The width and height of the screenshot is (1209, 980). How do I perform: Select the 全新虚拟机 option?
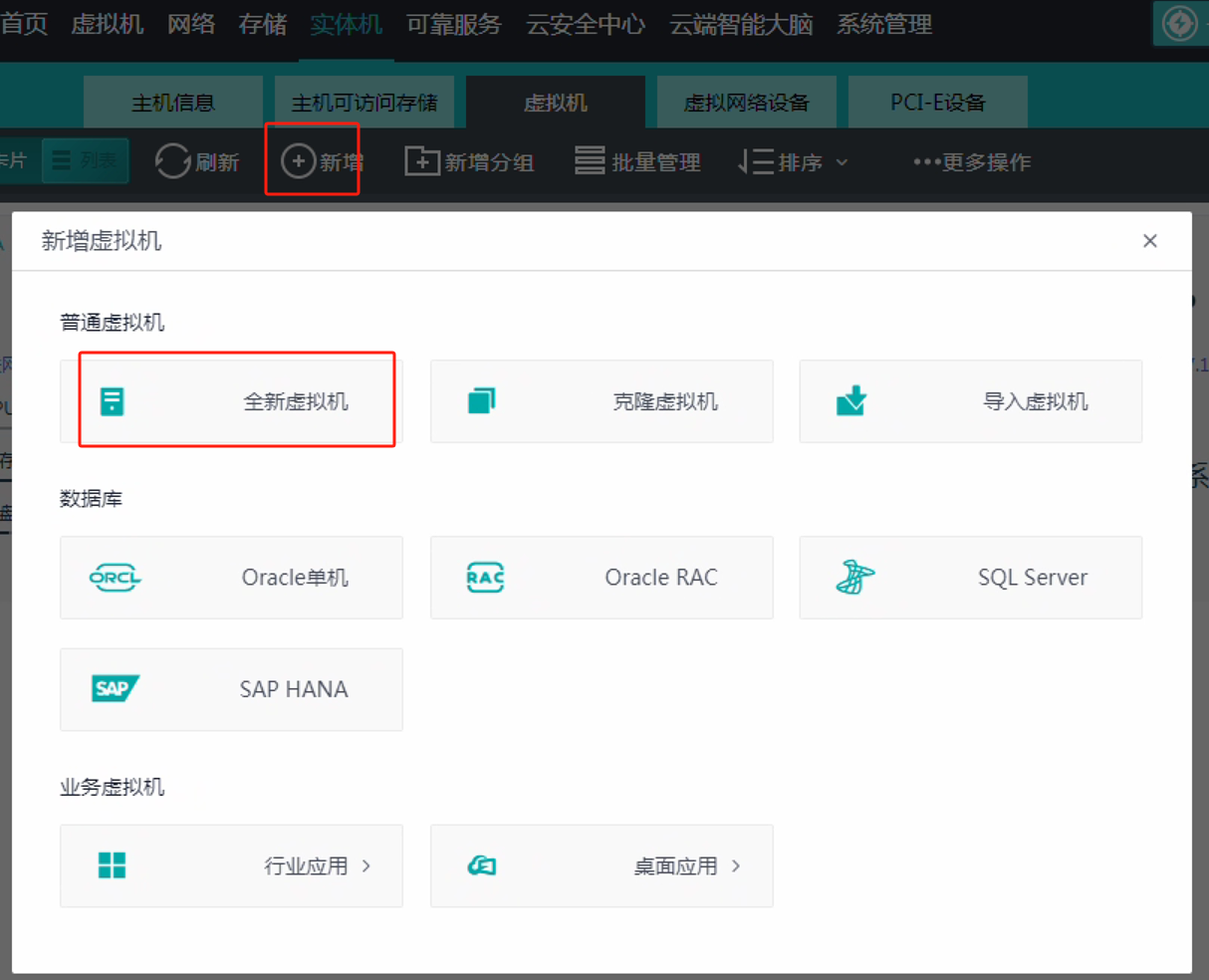(x=231, y=401)
